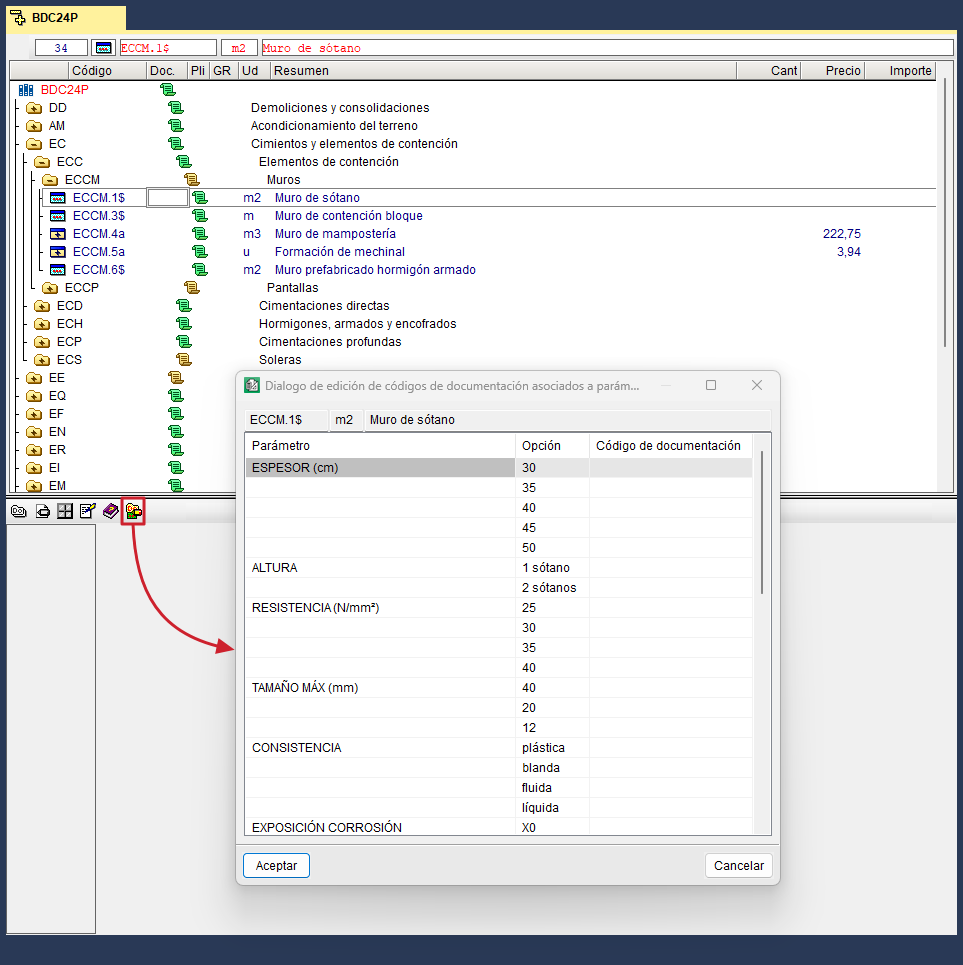Click the documentation codes icon in the lower toolbar
The height and width of the screenshot is (965, 963).
[x=134, y=511]
